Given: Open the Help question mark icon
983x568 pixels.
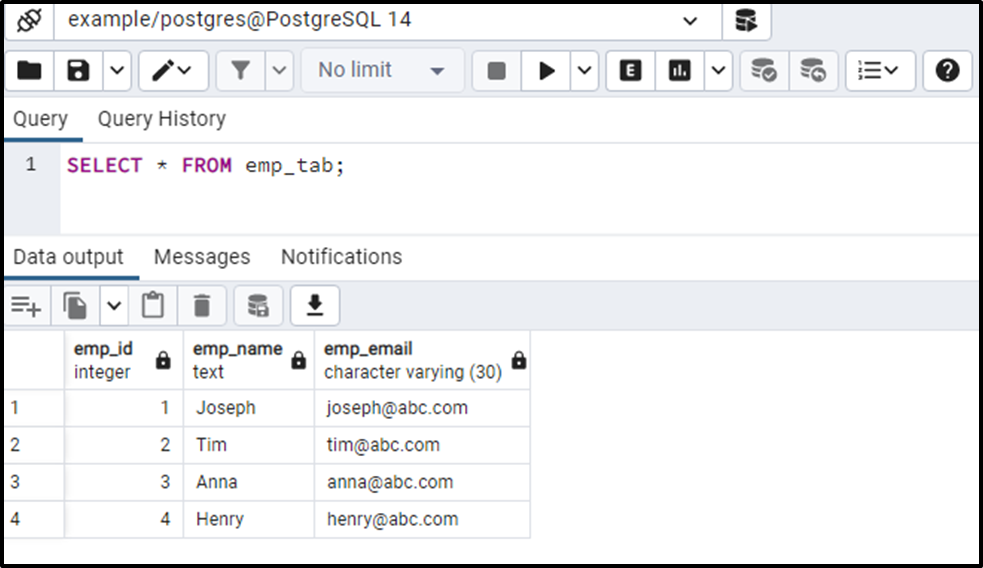Looking at the screenshot, I should click(947, 71).
